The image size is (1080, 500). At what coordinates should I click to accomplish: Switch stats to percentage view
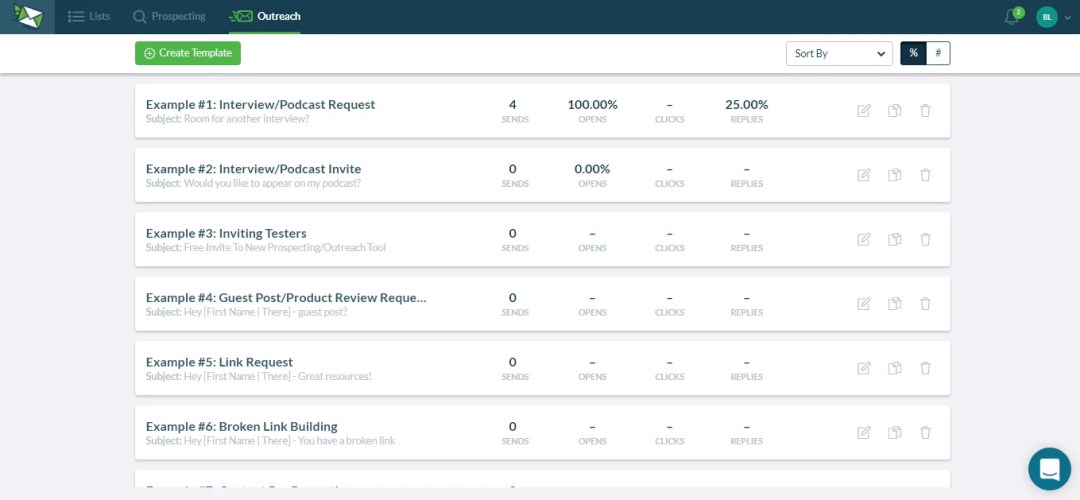click(913, 53)
